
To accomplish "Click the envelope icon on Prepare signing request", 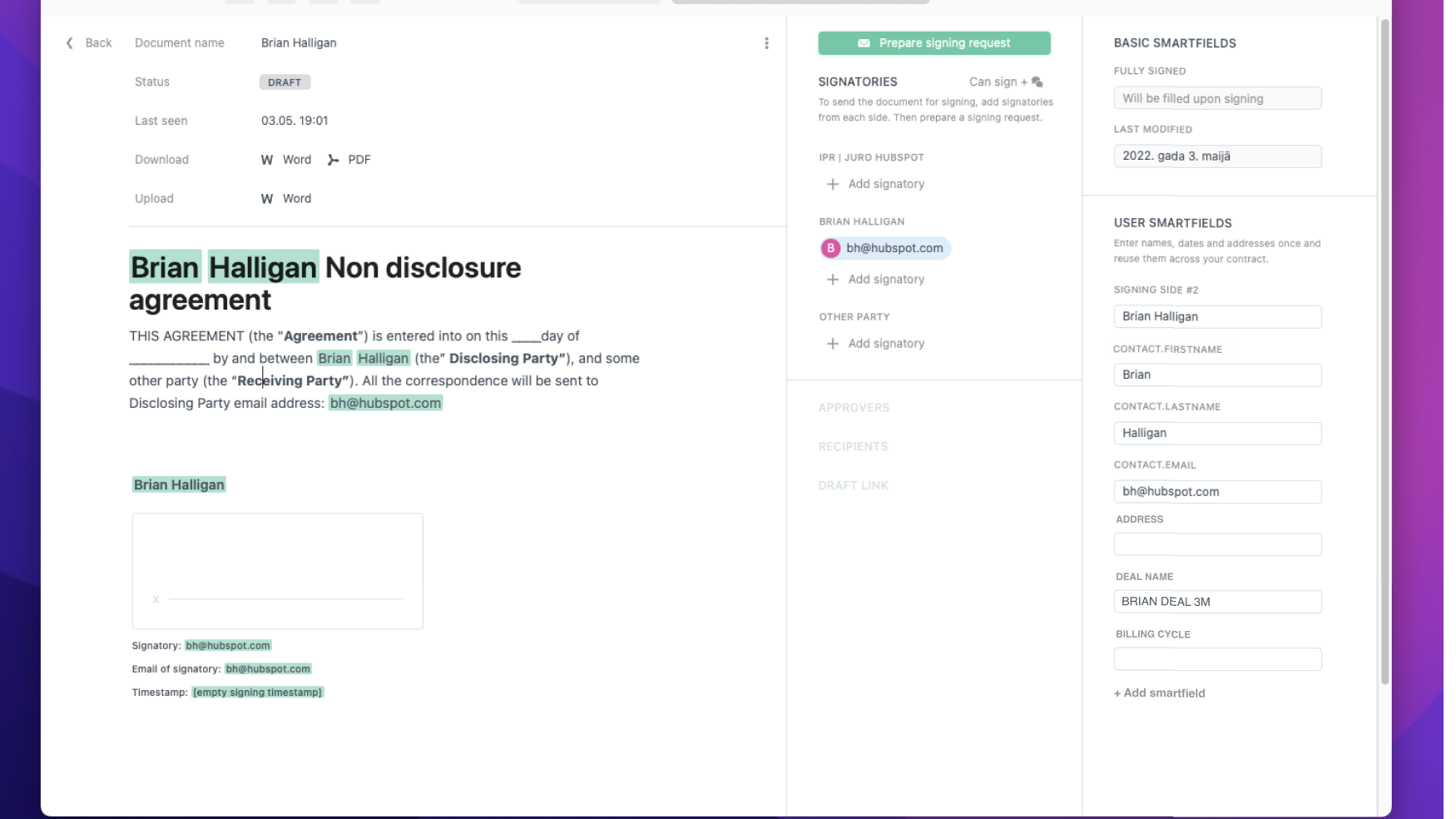I will (x=864, y=43).
